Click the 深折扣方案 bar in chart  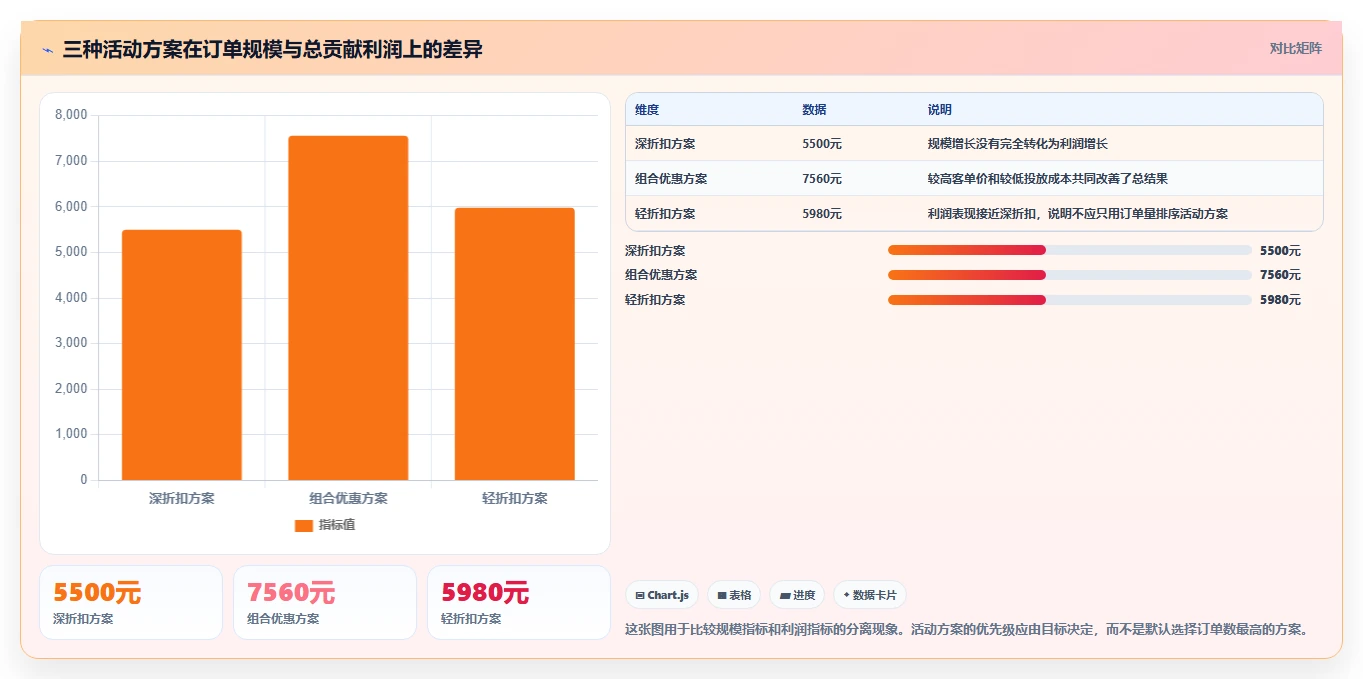pos(182,355)
